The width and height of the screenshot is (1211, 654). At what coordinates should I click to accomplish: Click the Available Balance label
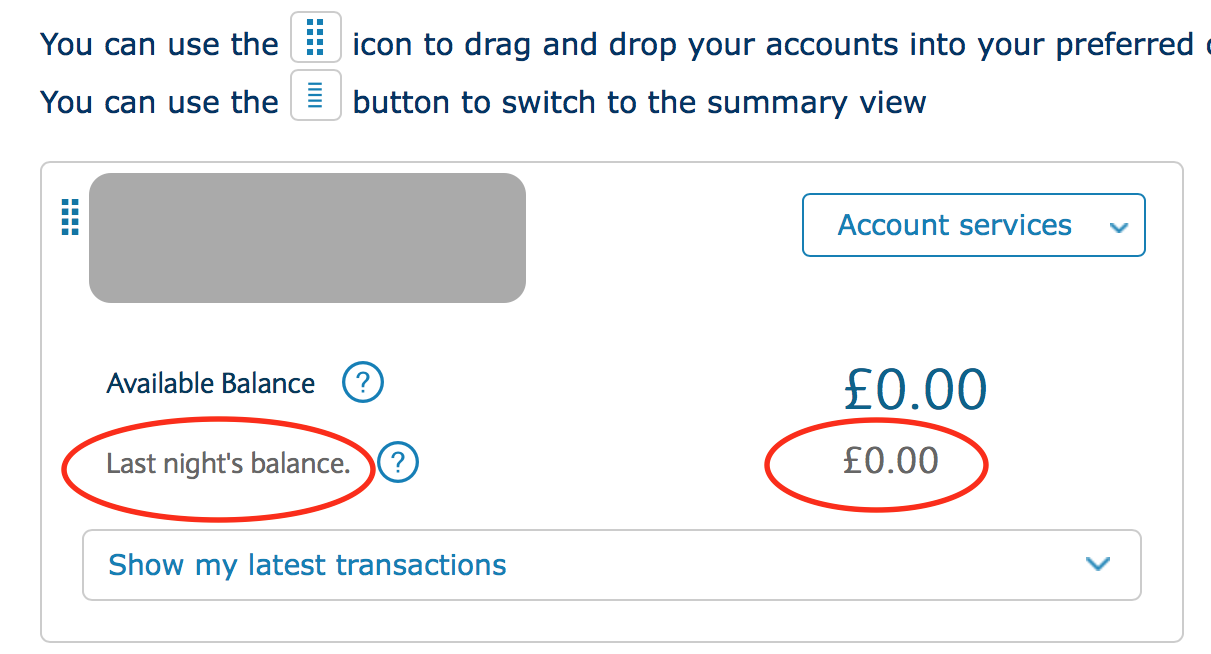[x=211, y=382]
